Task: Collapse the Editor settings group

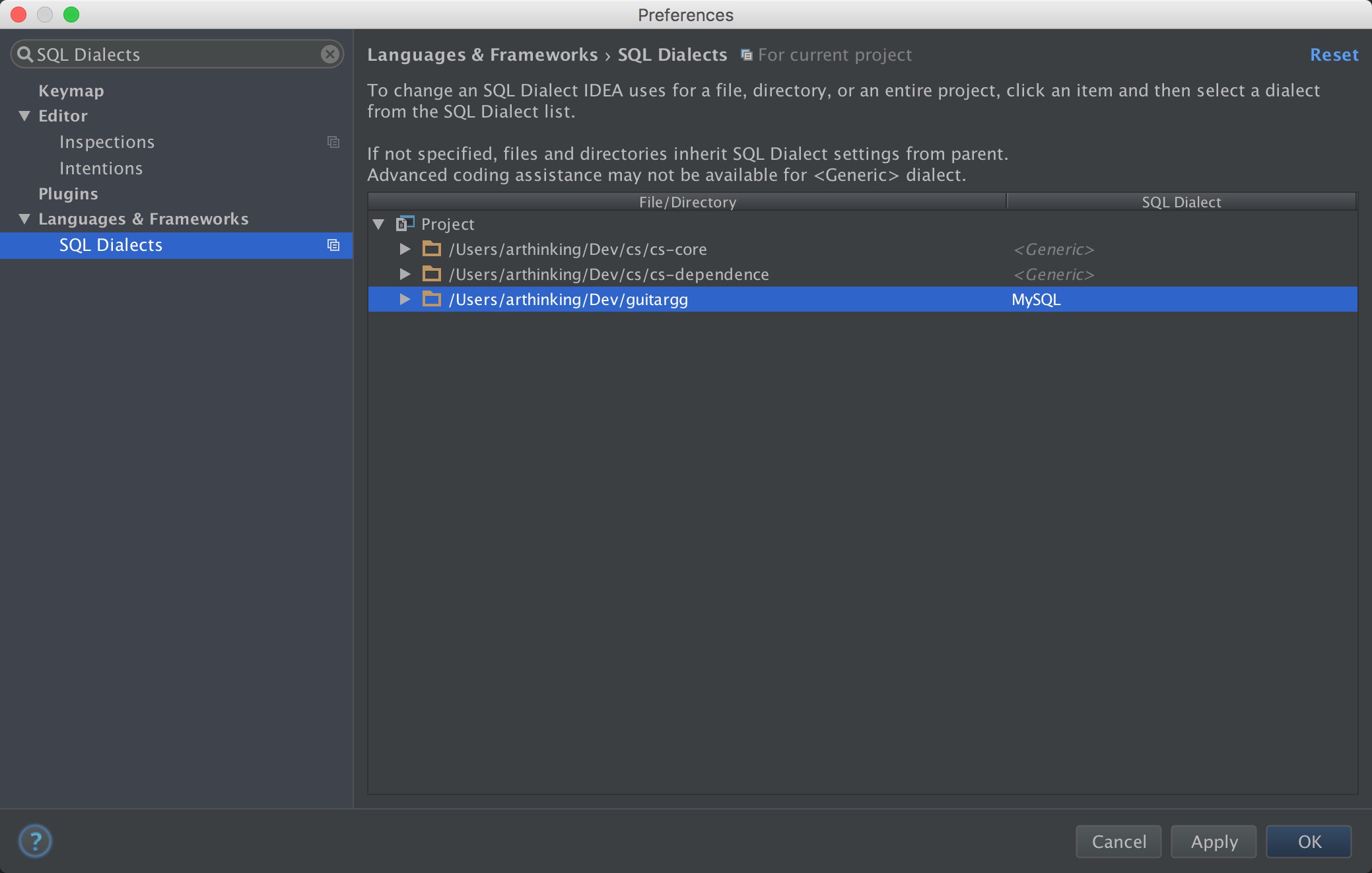Action: tap(24, 116)
